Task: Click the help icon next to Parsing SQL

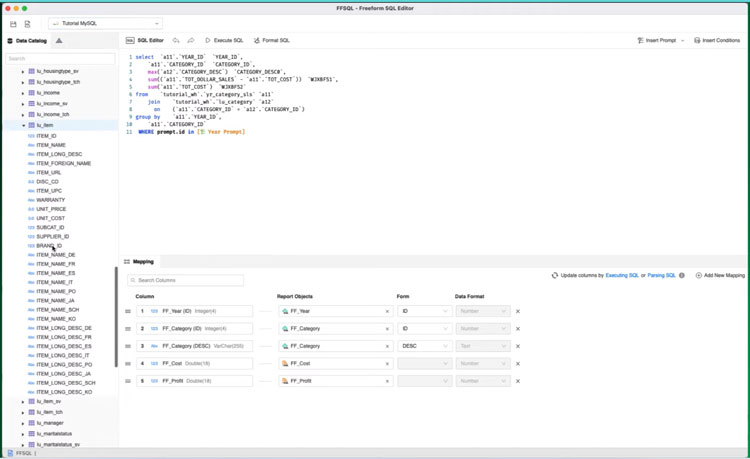Action: [682, 275]
